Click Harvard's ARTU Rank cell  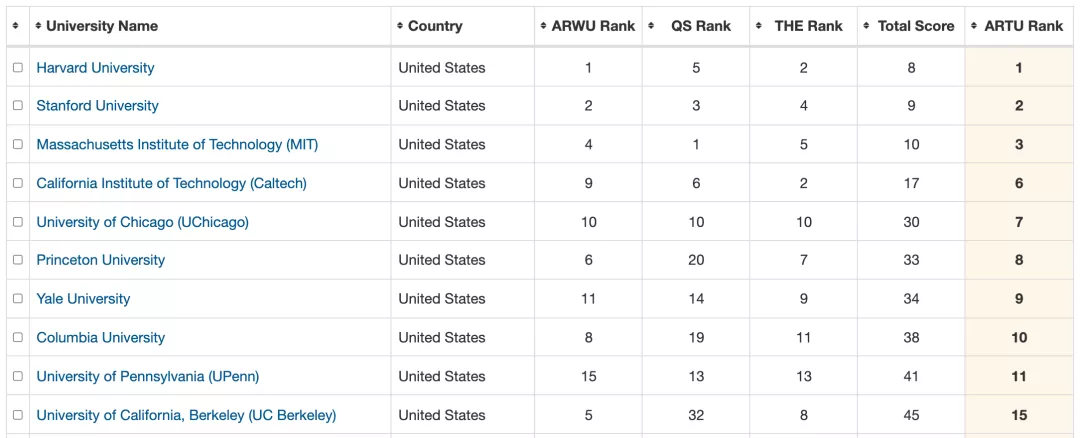1019,67
